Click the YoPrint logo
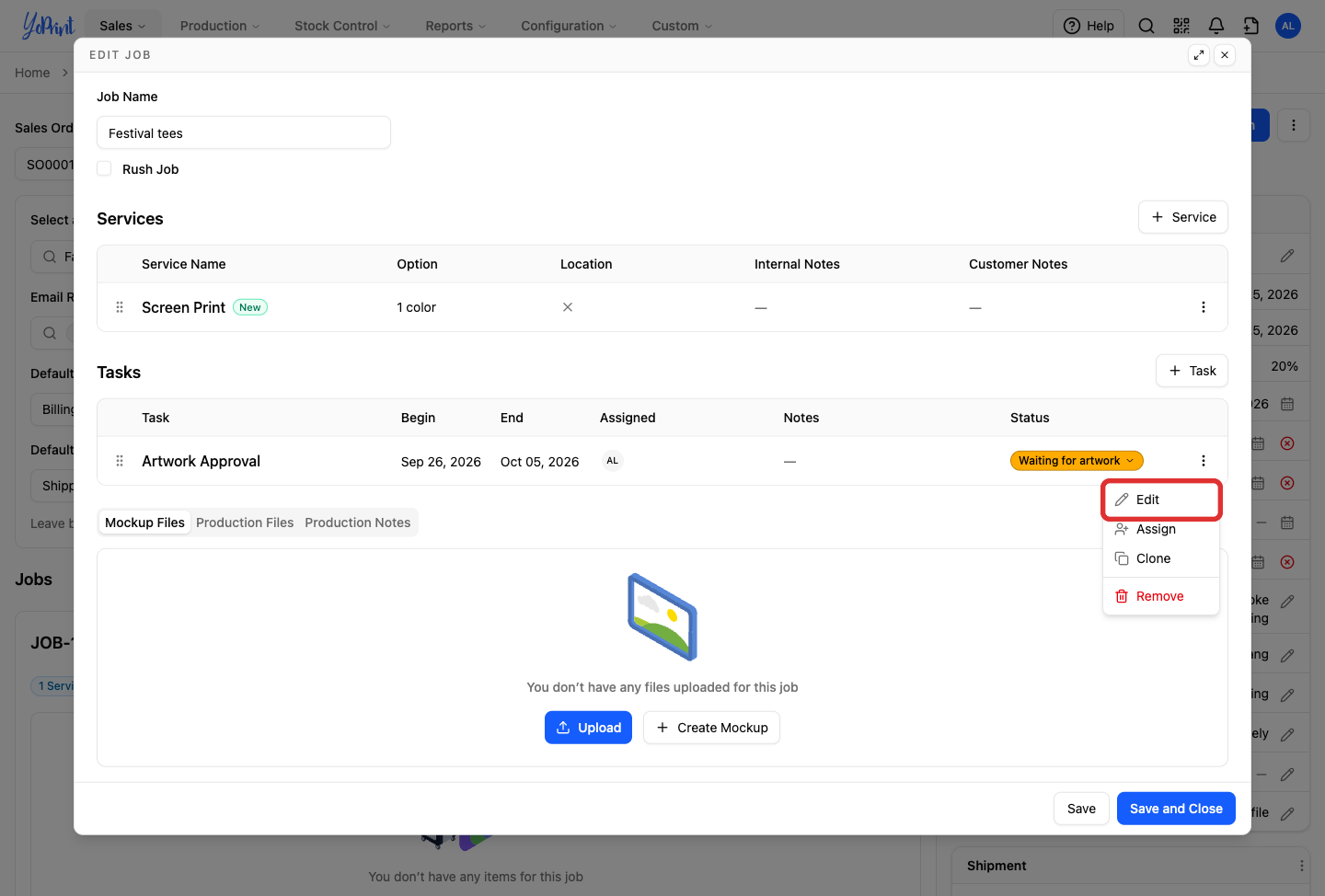The image size is (1325, 896). pos(48,26)
